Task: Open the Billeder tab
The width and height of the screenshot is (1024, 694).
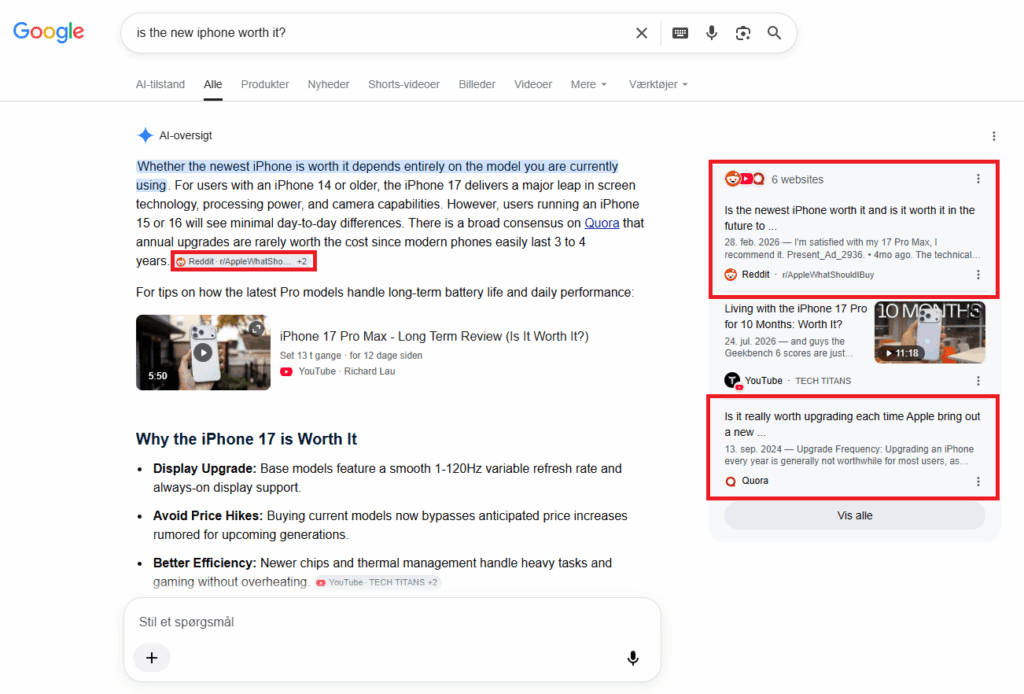Action: (x=477, y=84)
